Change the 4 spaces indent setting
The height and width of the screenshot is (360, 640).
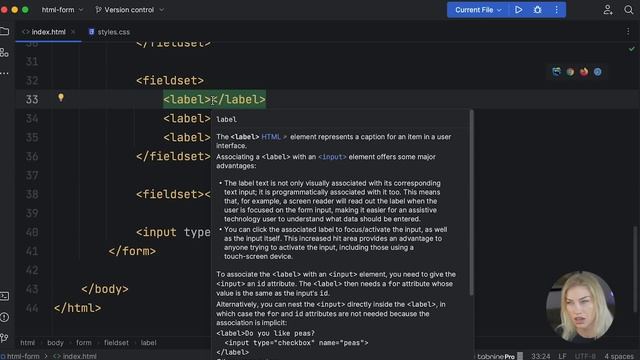[619, 356]
